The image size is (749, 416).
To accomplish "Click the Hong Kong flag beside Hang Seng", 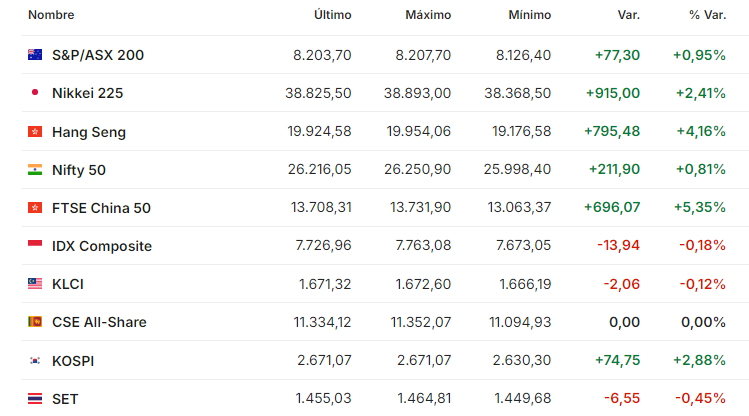I will (35, 131).
